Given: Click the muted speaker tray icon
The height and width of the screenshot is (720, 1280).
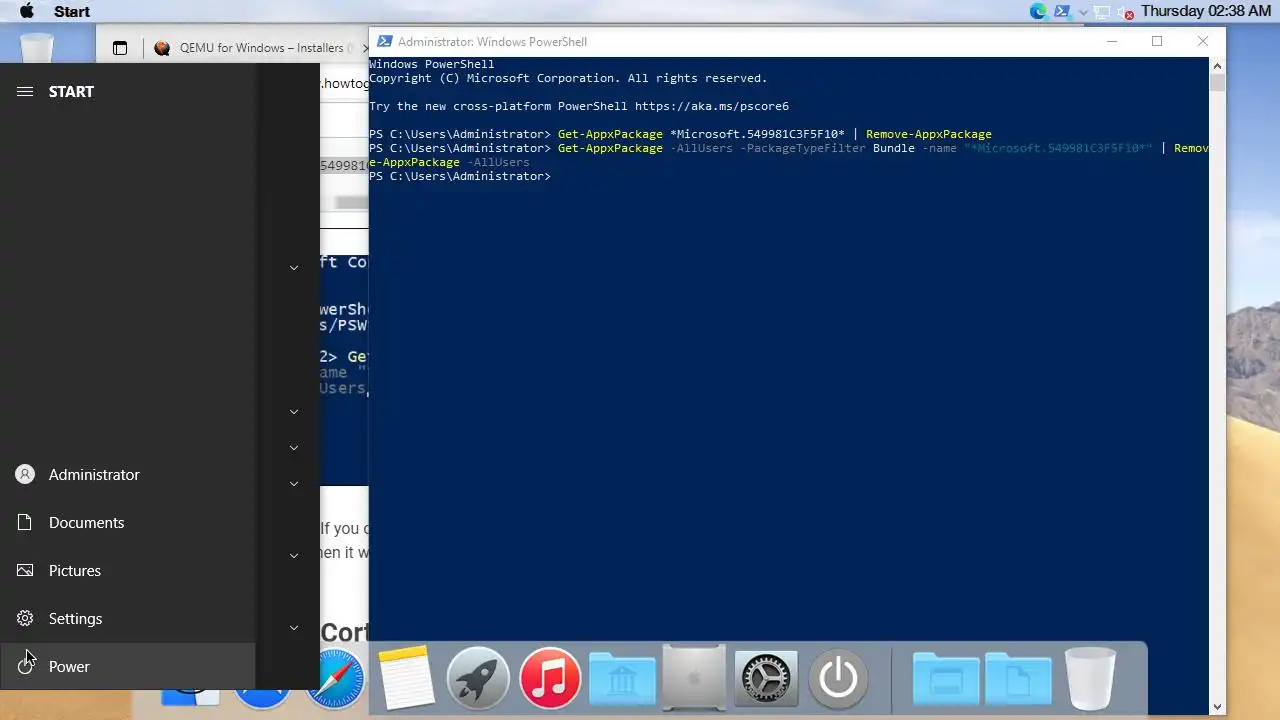Looking at the screenshot, I should pos(1127,13).
